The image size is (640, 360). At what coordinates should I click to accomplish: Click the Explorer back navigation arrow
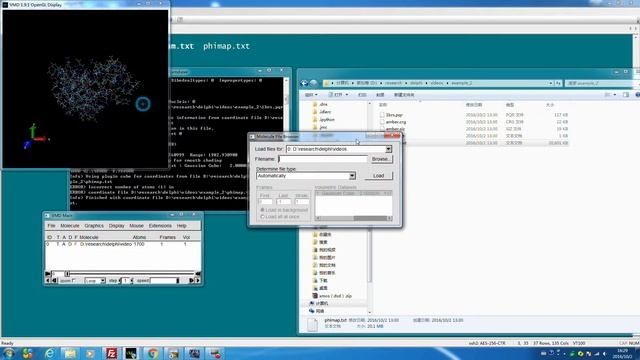click(x=304, y=83)
